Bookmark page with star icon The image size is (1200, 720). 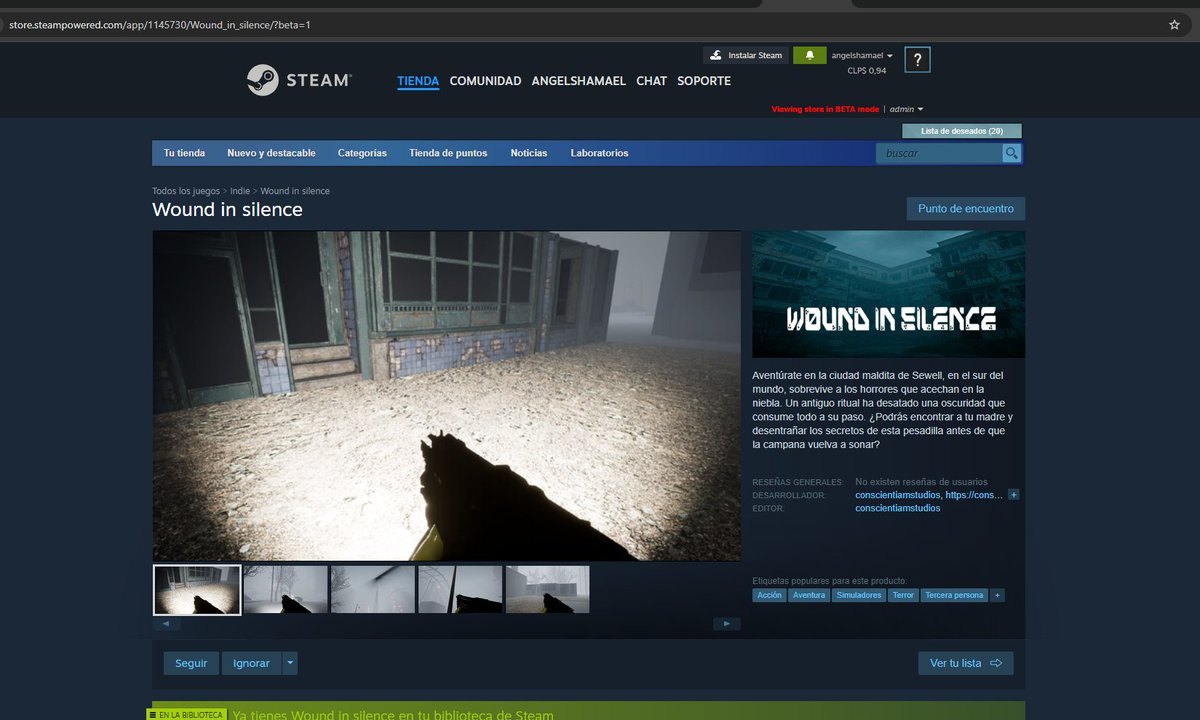tap(1174, 24)
